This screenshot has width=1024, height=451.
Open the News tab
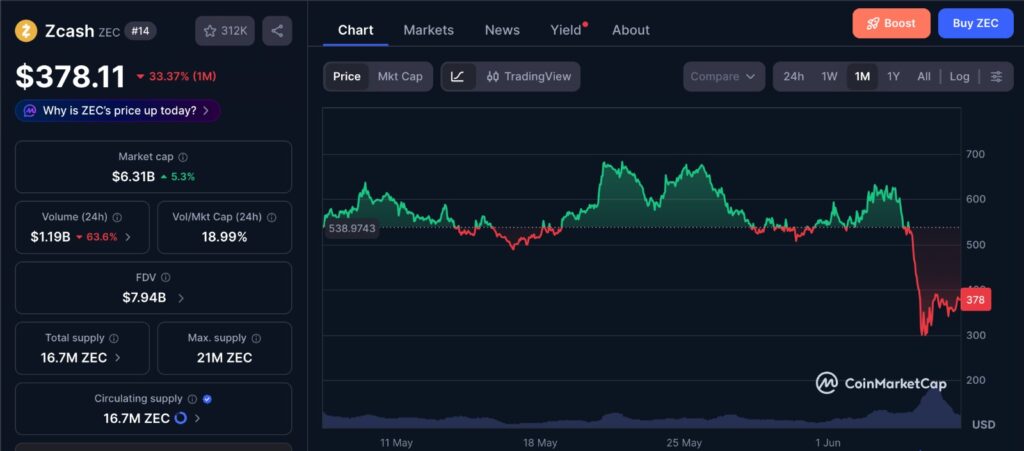point(502,30)
